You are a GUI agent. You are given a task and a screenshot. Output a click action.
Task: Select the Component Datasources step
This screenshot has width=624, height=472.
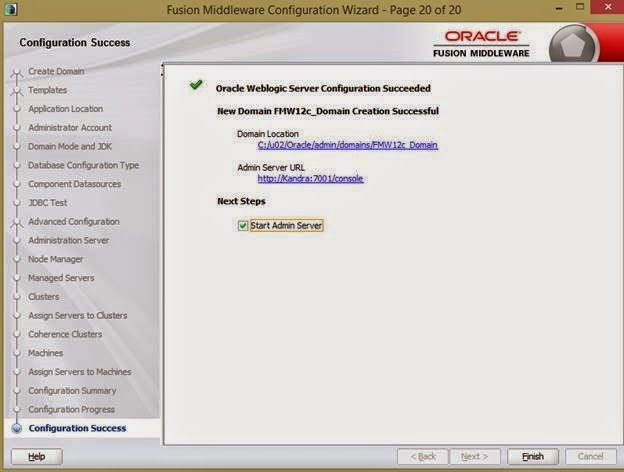point(74,184)
